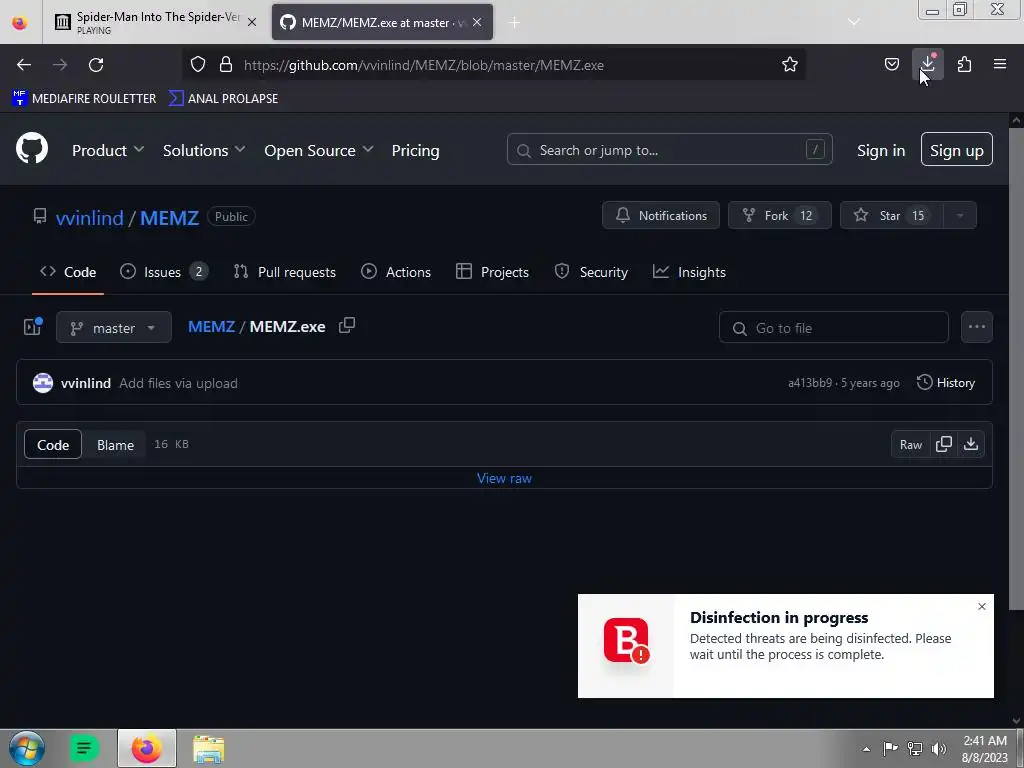Show hidden tray icons arrow
The width and height of the screenshot is (1024, 768).
point(866,749)
